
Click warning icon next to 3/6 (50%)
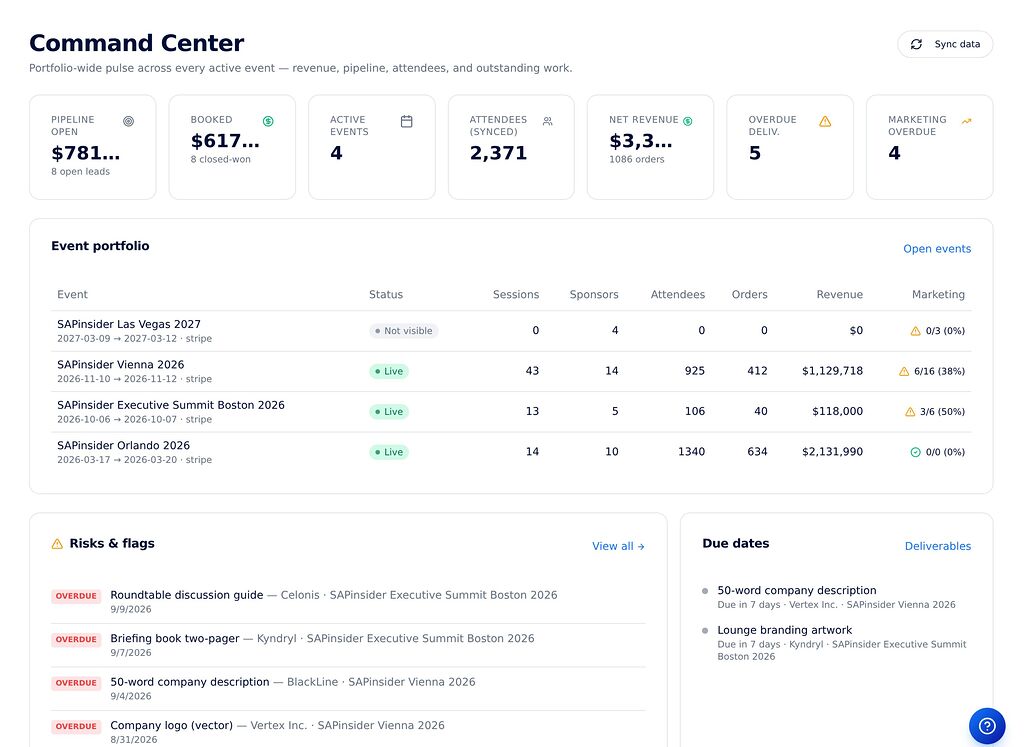tap(910, 412)
